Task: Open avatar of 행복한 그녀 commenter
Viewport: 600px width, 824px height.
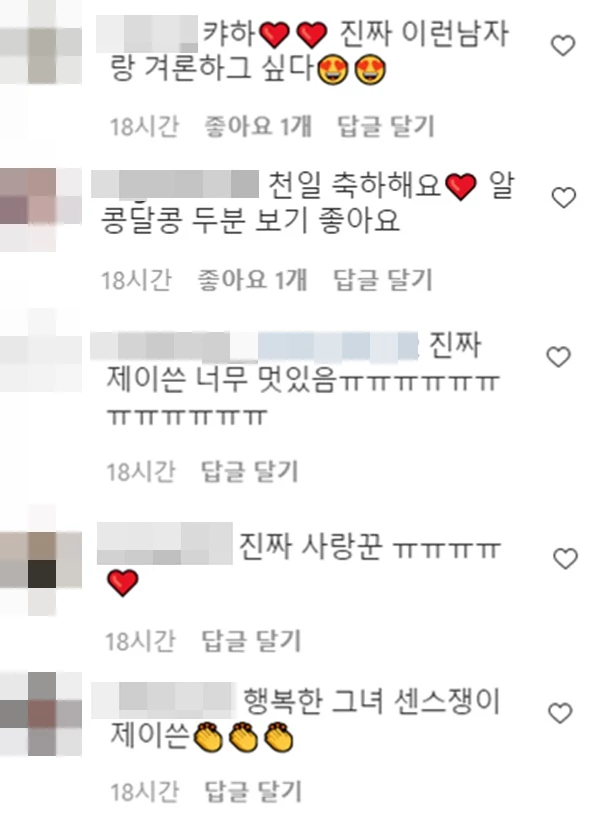Action: [41, 714]
